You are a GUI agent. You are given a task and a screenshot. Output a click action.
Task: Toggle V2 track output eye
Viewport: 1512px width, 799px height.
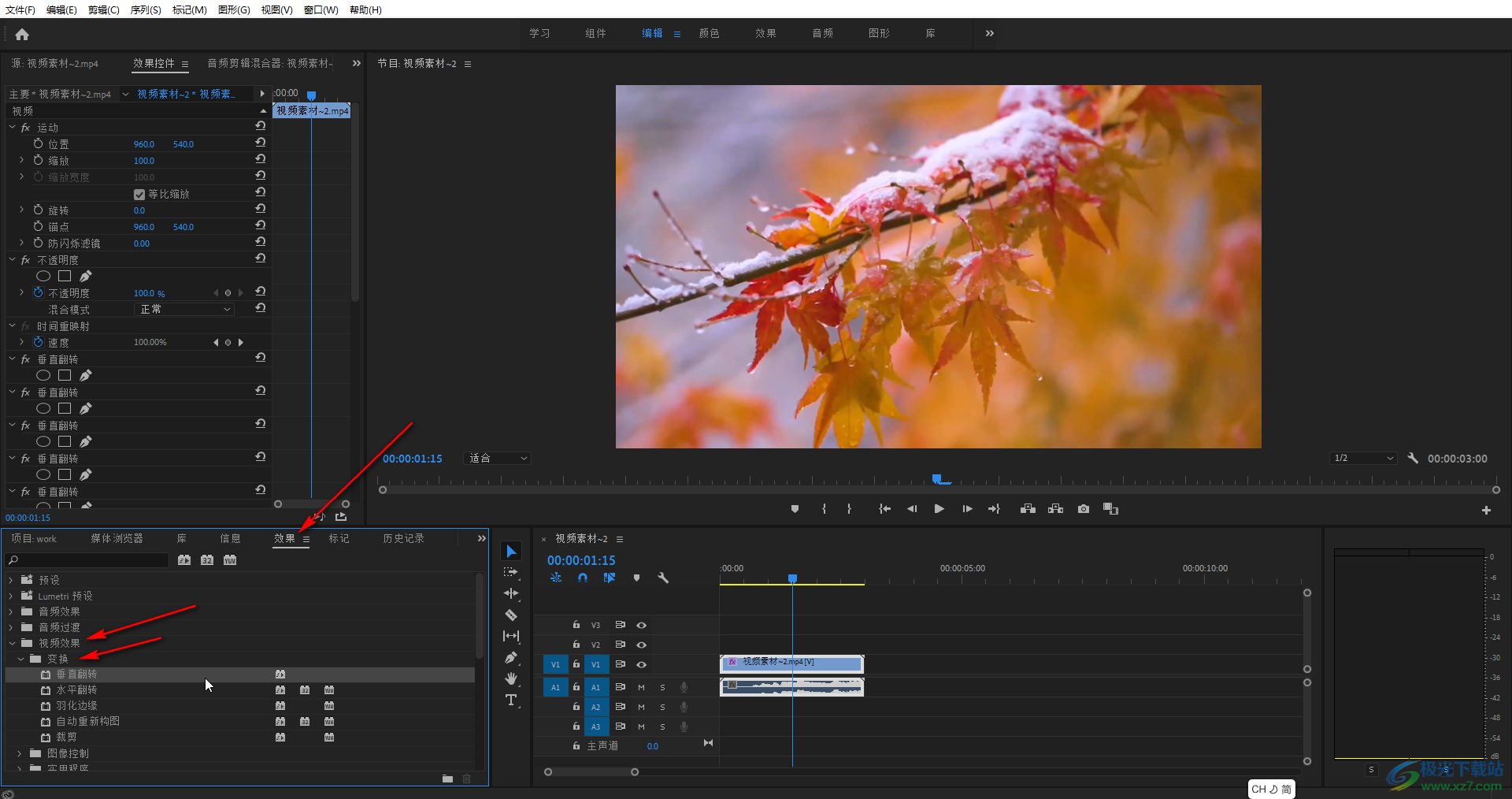[641, 645]
